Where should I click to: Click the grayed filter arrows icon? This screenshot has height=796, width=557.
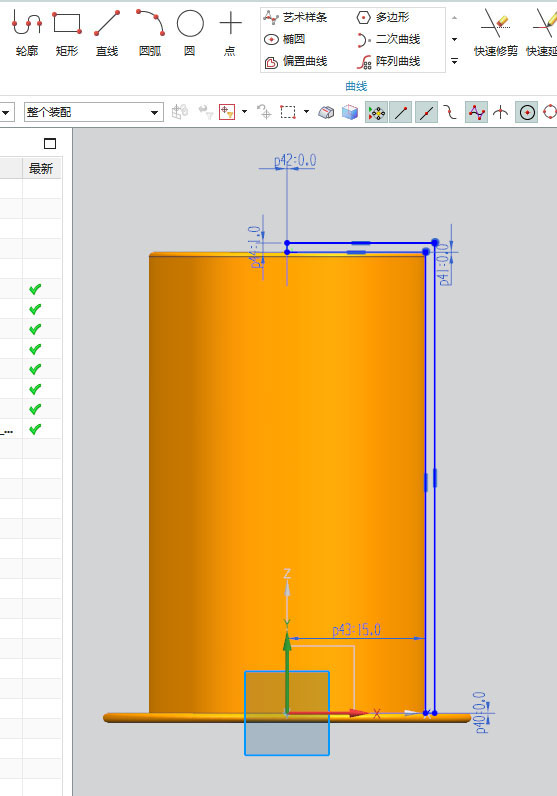[x=205, y=112]
